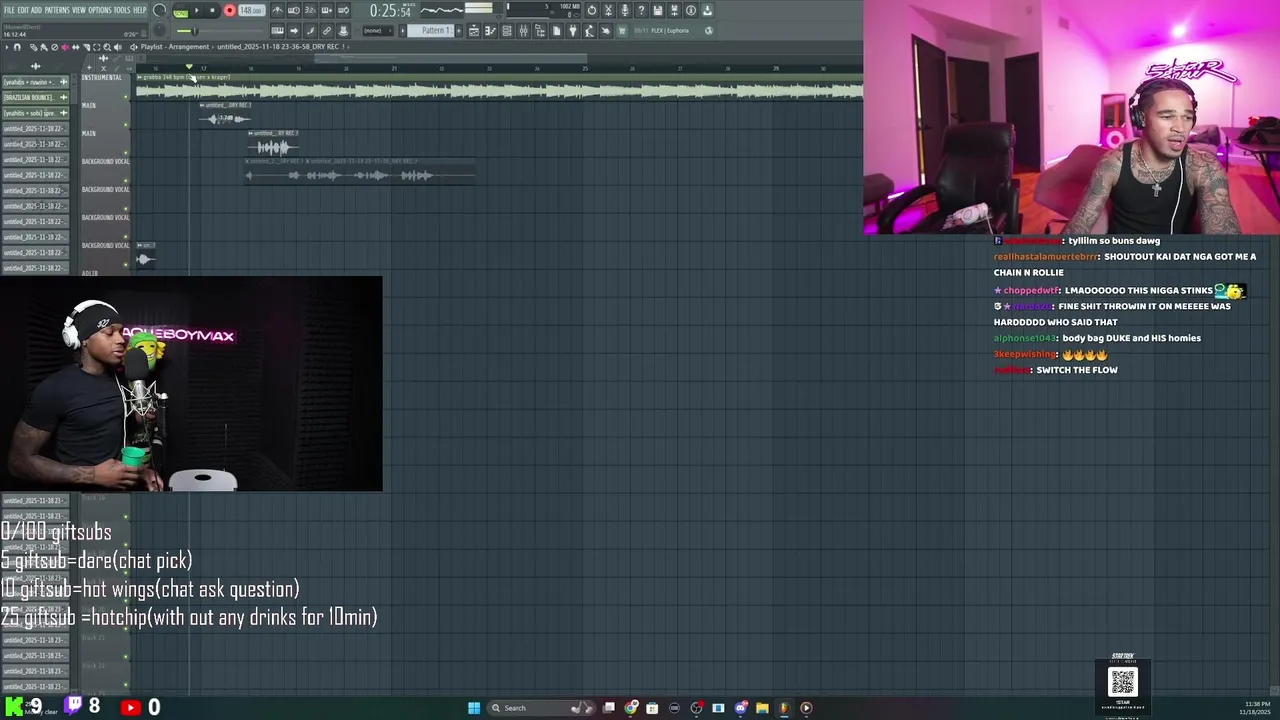Toggle loop recording icon
Image resolution: width=1280 pixels, height=720 pixels.
coord(343,10)
